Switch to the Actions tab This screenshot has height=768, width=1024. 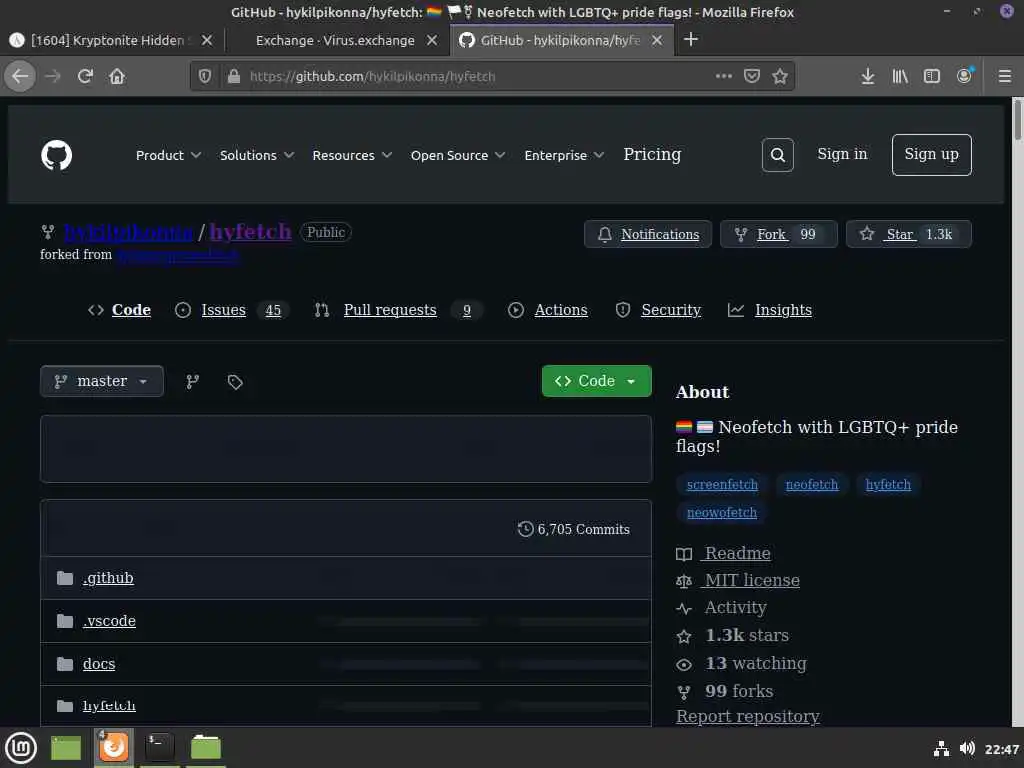point(548,310)
